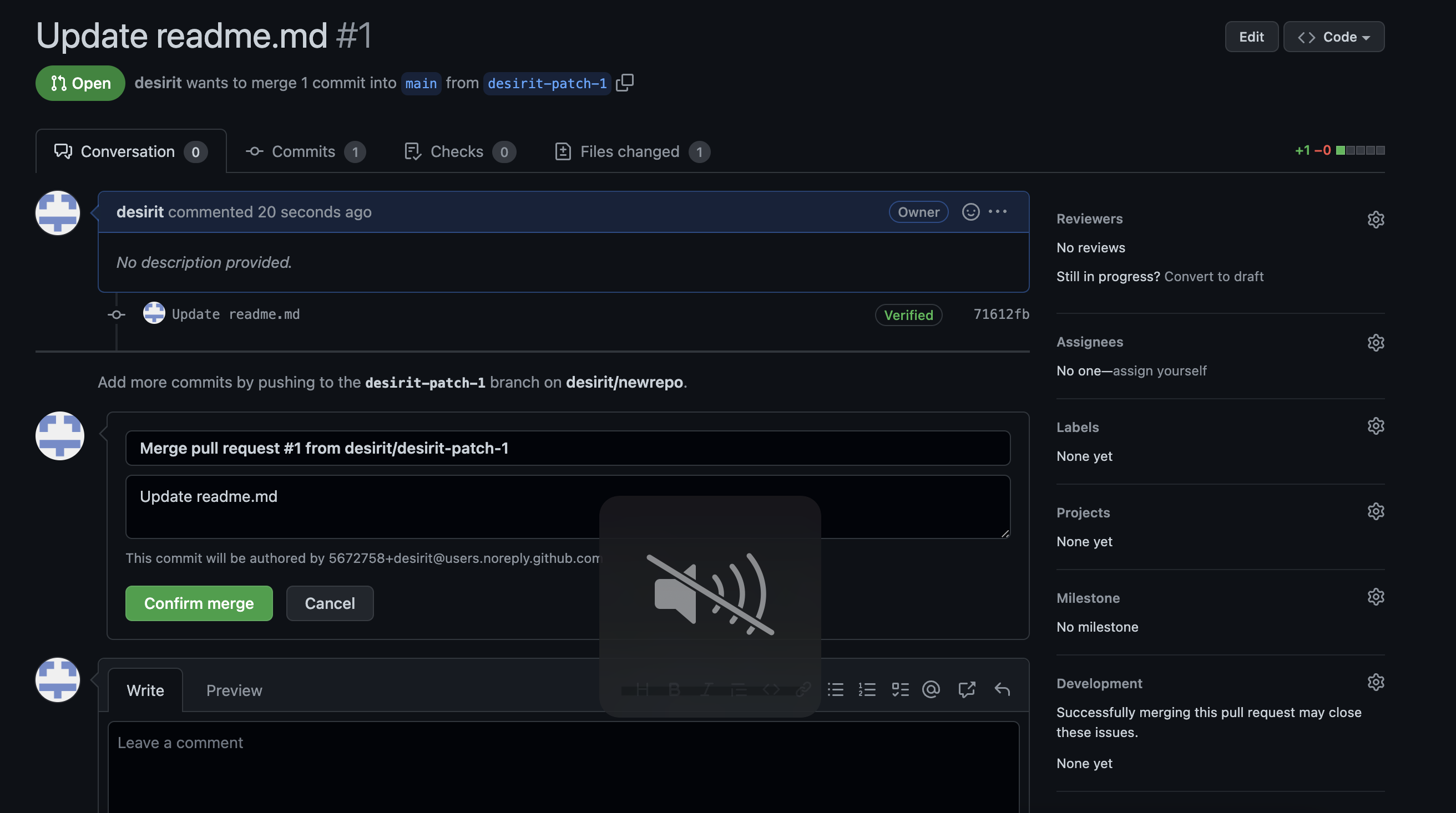The image size is (1456, 813).
Task: Open the desirit/newrepo repository link
Action: coord(625,383)
